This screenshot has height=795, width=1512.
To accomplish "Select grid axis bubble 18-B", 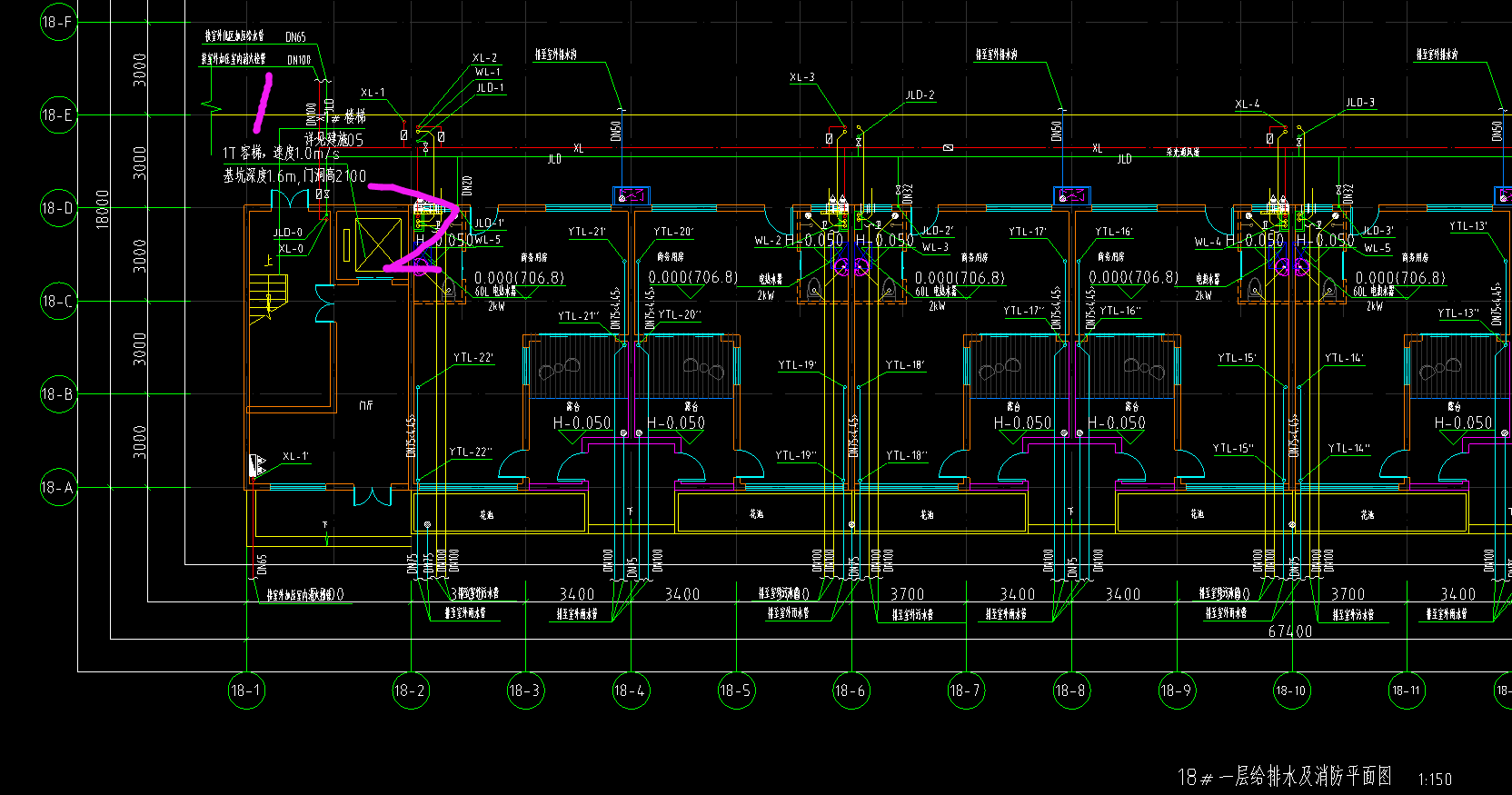I will [x=59, y=394].
